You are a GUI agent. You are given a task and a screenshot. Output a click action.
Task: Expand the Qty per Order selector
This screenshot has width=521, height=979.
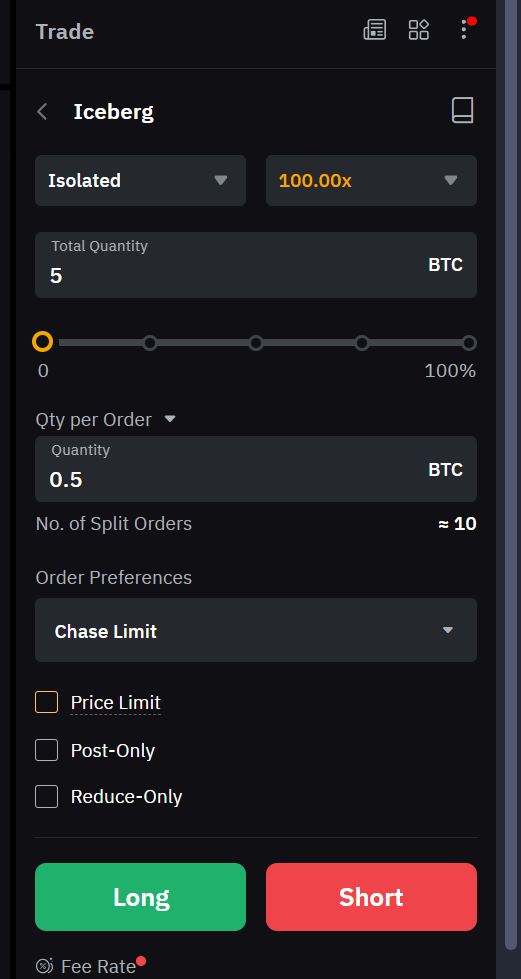[106, 420]
